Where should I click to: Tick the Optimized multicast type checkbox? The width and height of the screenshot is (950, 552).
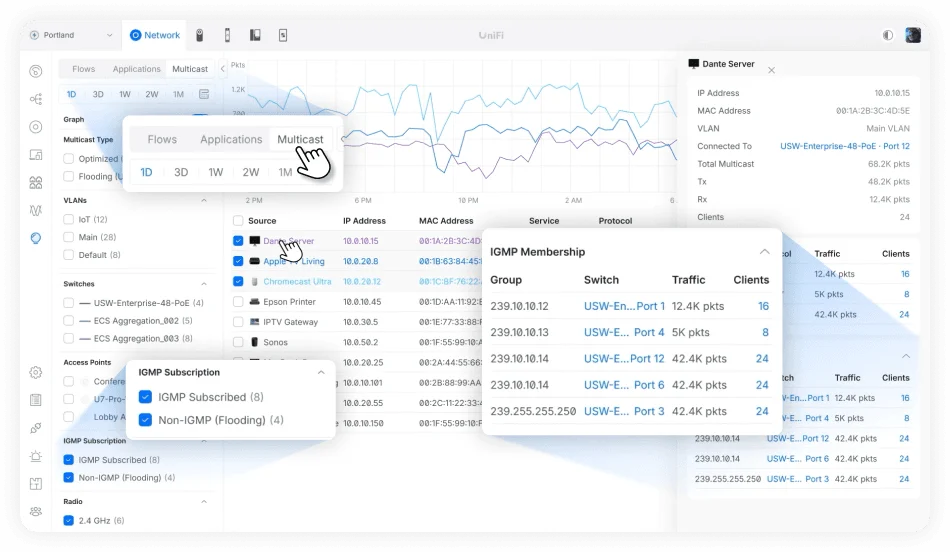68,159
